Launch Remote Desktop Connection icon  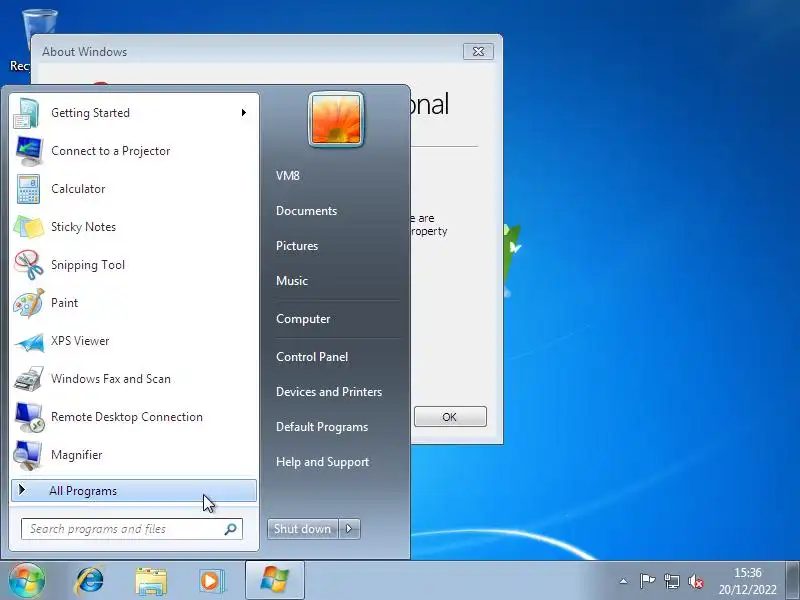pyautogui.click(x=29, y=417)
